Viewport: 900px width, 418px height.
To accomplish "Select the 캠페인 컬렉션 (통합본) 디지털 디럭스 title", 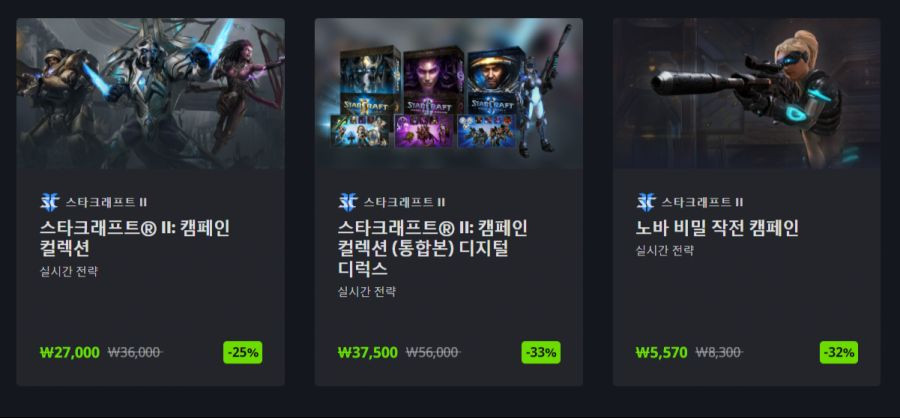I will pyautogui.click(x=433, y=248).
